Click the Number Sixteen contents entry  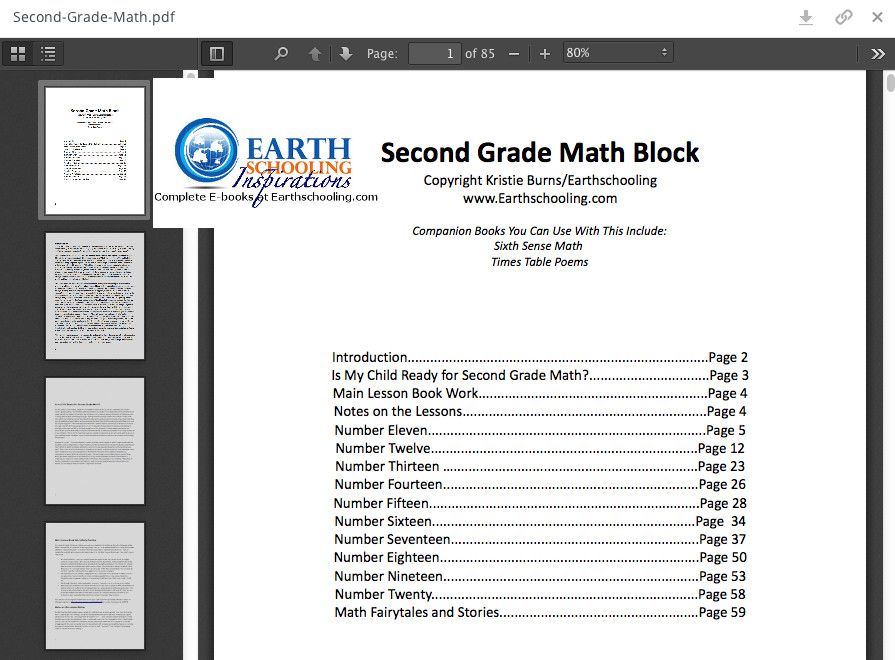coord(539,521)
